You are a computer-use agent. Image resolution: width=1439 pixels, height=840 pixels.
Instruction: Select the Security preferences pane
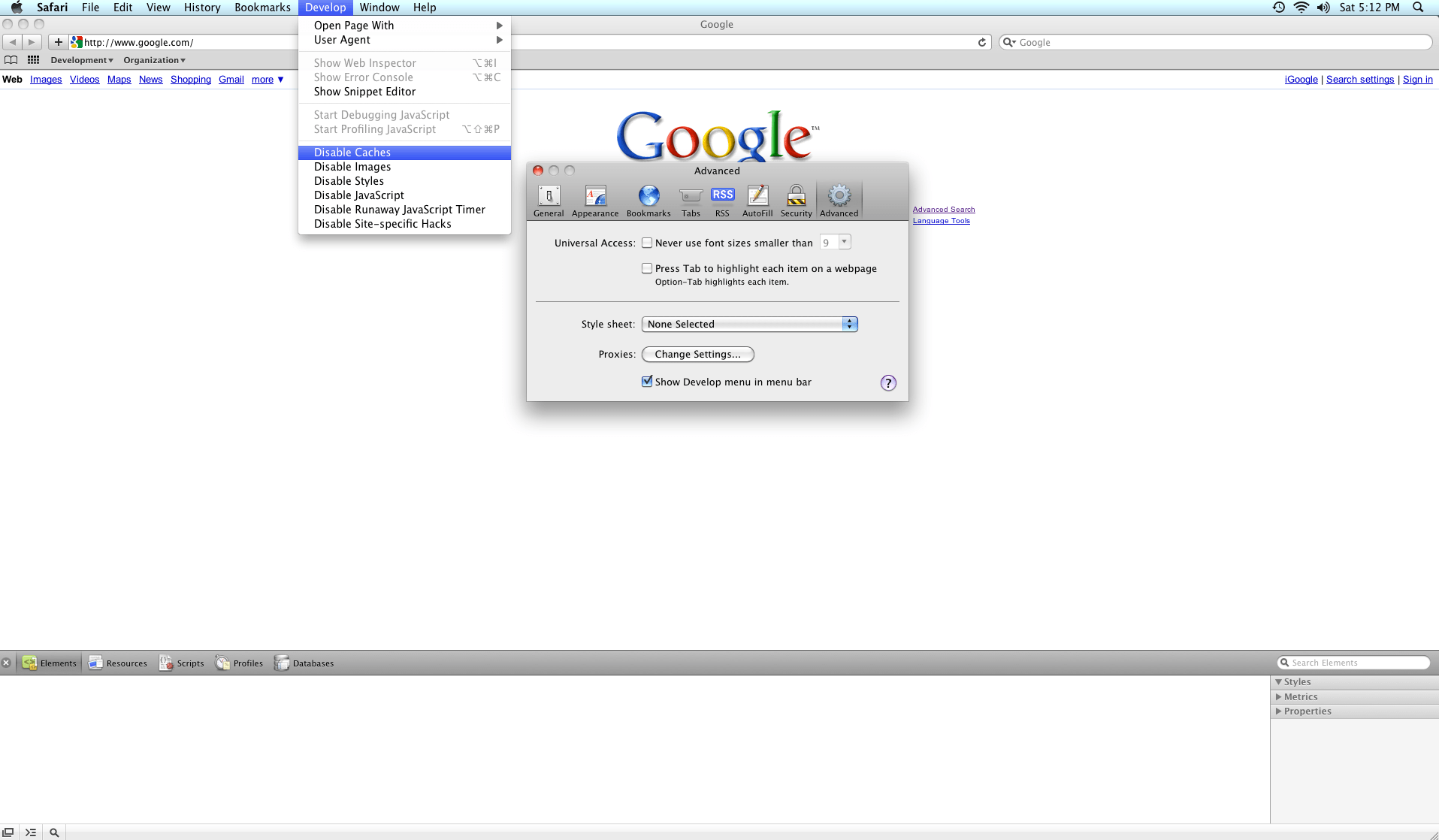coord(795,199)
